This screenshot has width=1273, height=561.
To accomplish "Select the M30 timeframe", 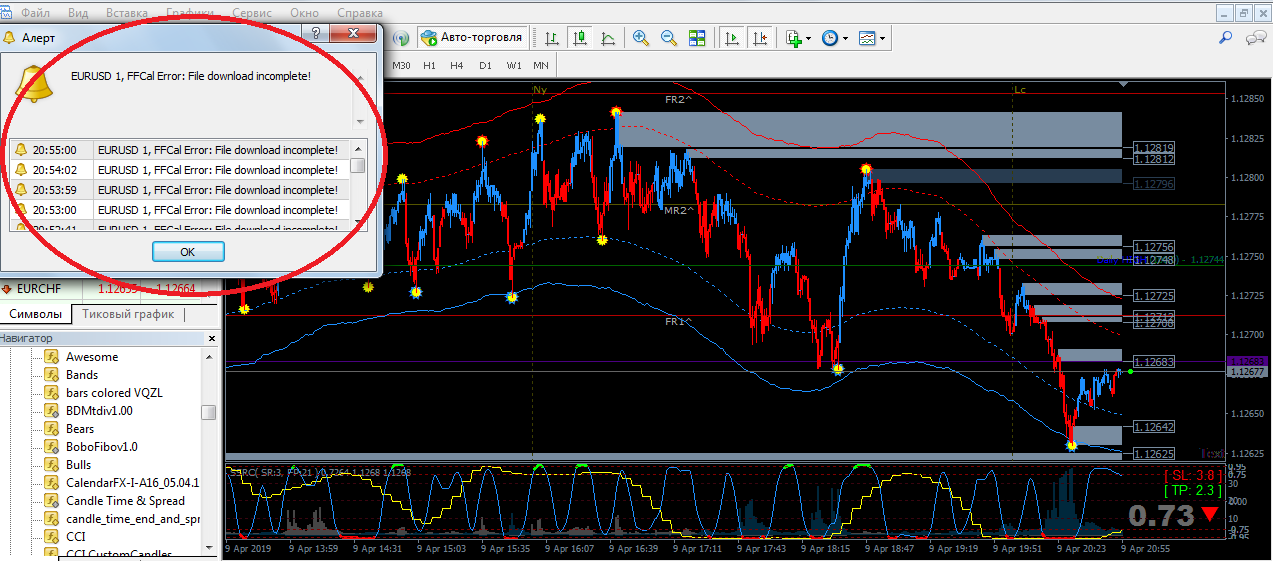I will (x=401, y=65).
